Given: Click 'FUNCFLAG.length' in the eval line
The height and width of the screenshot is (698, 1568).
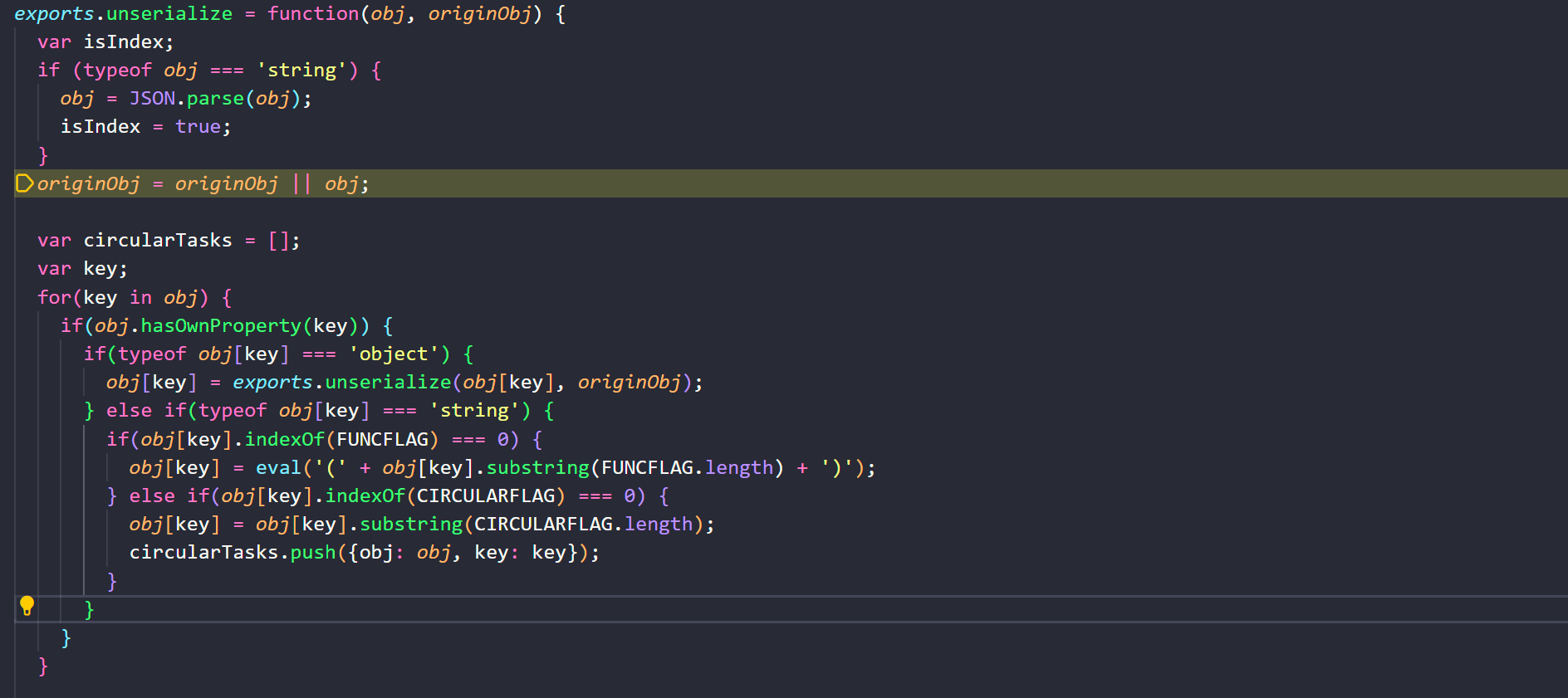Looking at the screenshot, I should [x=687, y=468].
